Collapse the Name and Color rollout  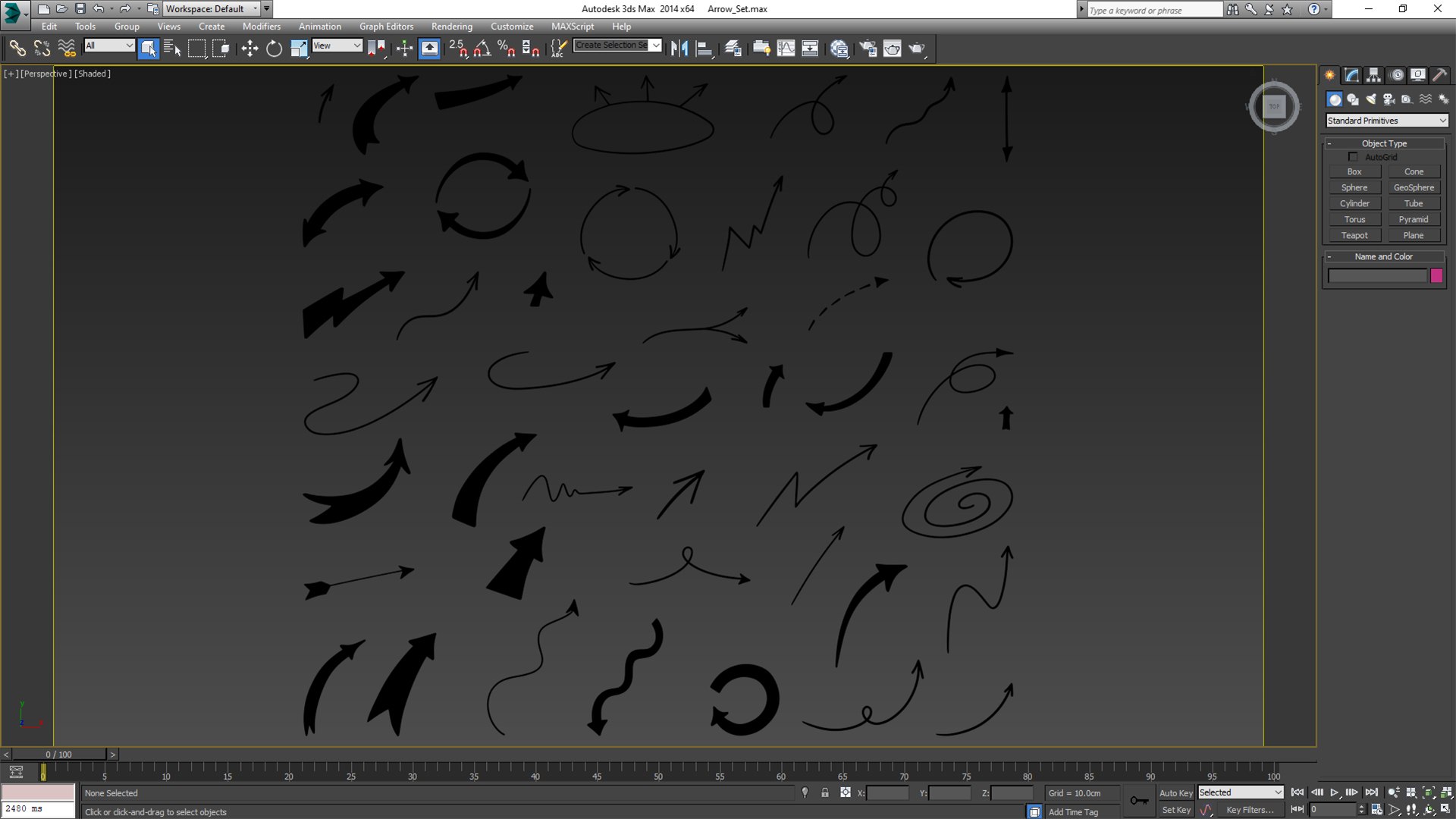1384,256
